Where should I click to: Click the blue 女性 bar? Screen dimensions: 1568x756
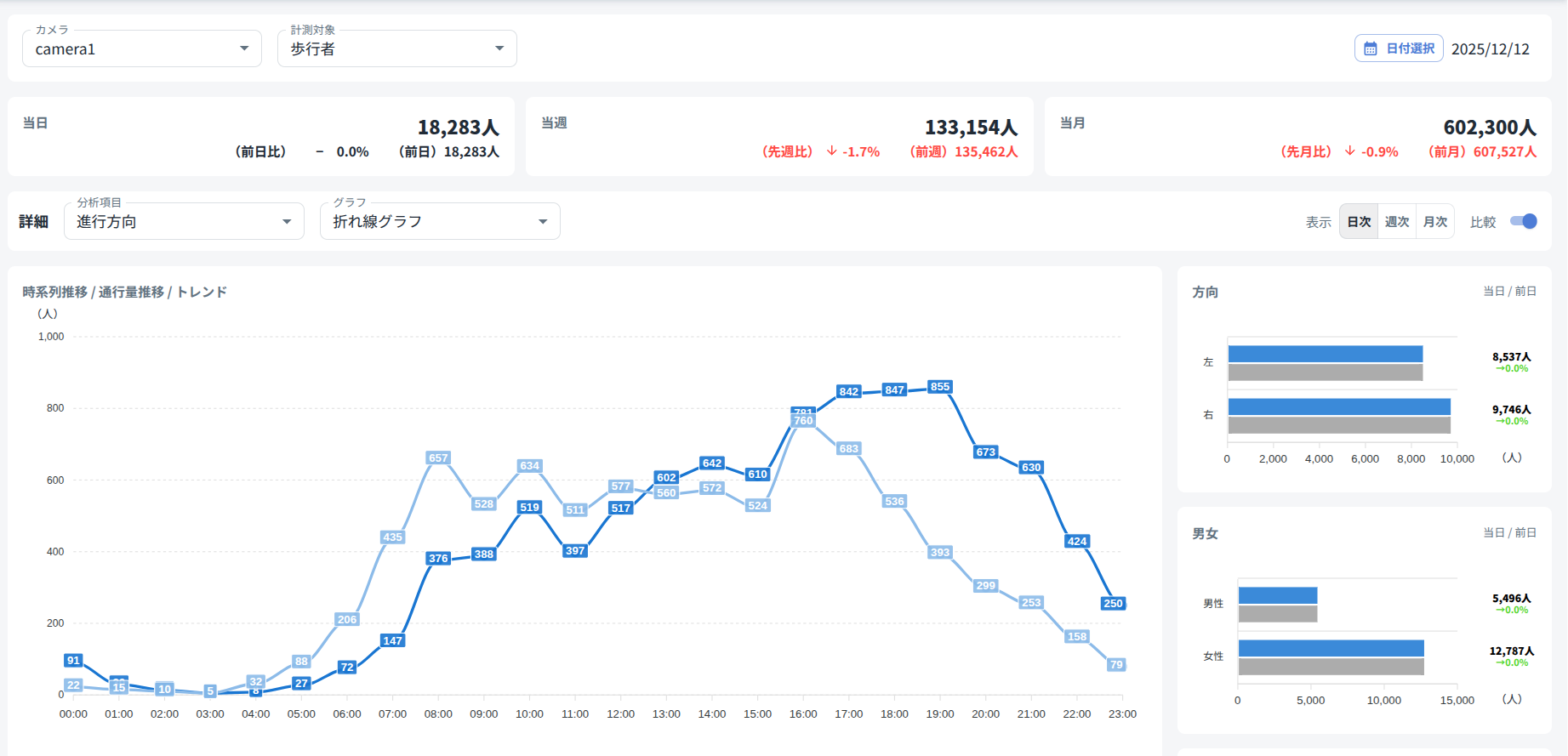coord(1331,648)
